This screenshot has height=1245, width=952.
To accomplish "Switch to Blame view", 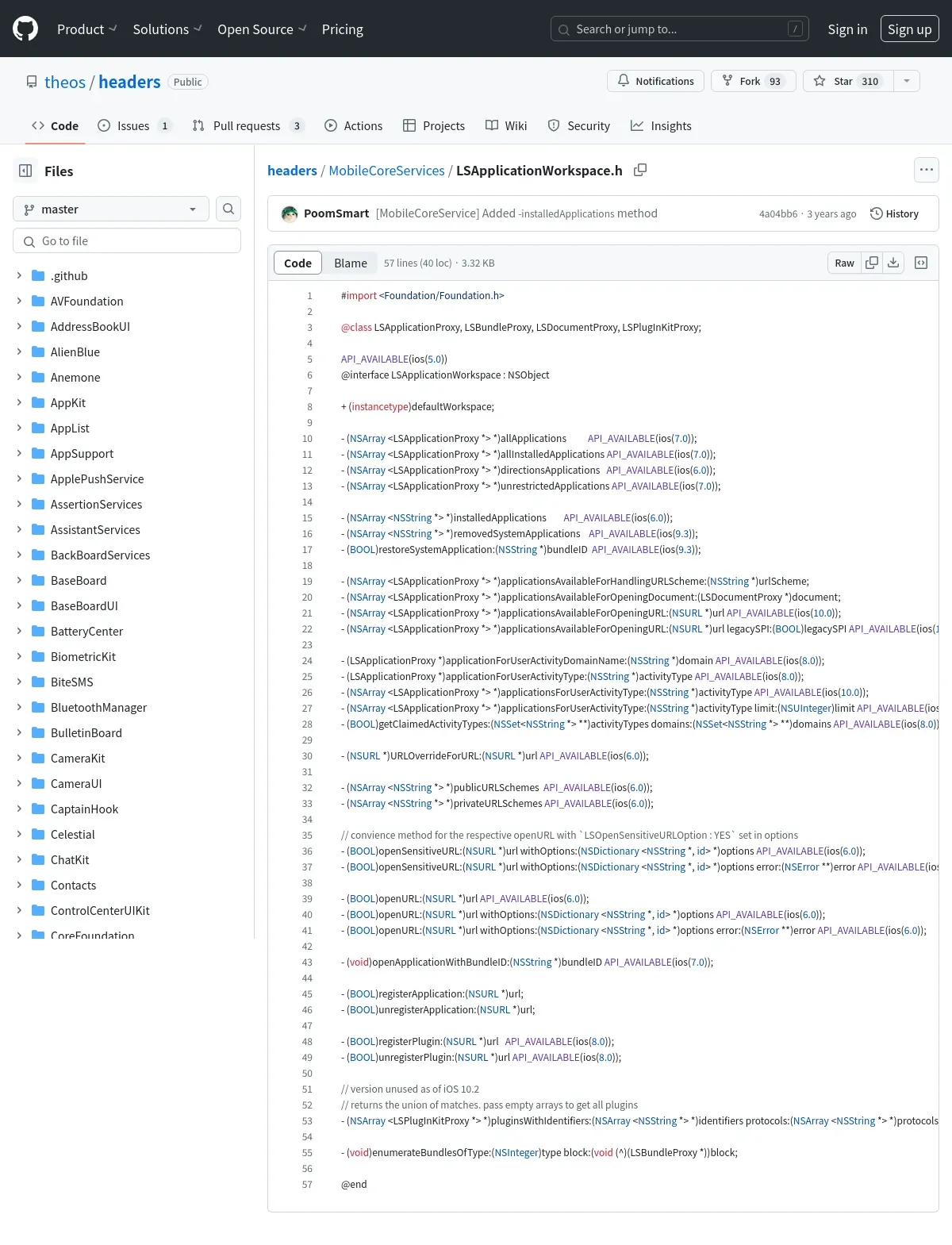I will pyautogui.click(x=351, y=263).
